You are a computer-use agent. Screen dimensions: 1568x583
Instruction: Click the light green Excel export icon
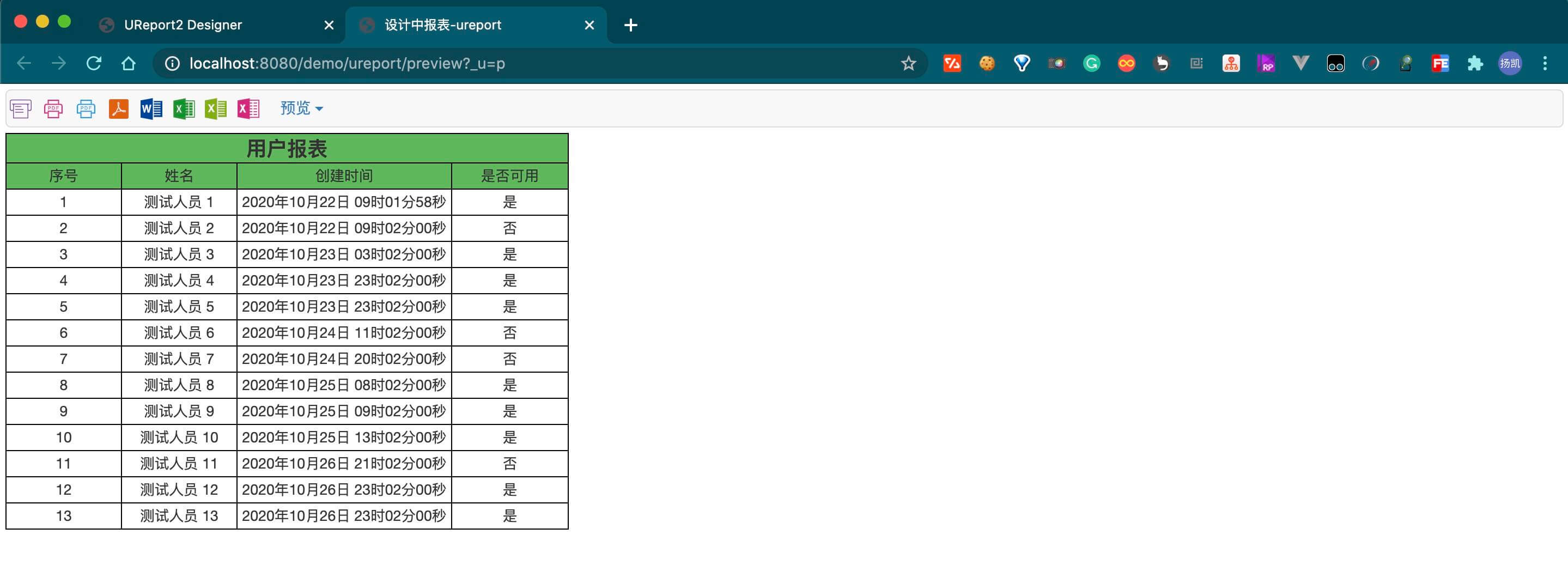(x=216, y=109)
